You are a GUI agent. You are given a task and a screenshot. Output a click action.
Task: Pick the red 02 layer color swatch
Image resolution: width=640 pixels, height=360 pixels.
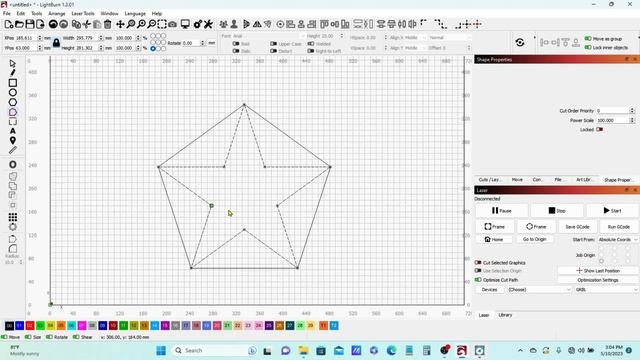tap(30, 326)
